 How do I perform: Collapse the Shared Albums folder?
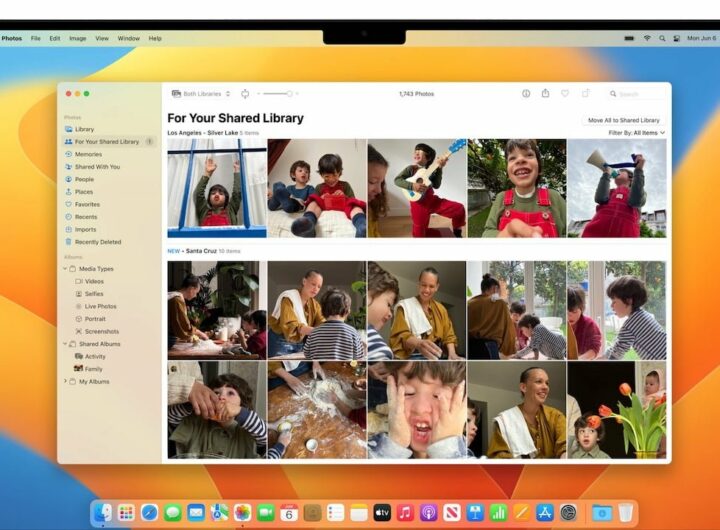pos(66,344)
